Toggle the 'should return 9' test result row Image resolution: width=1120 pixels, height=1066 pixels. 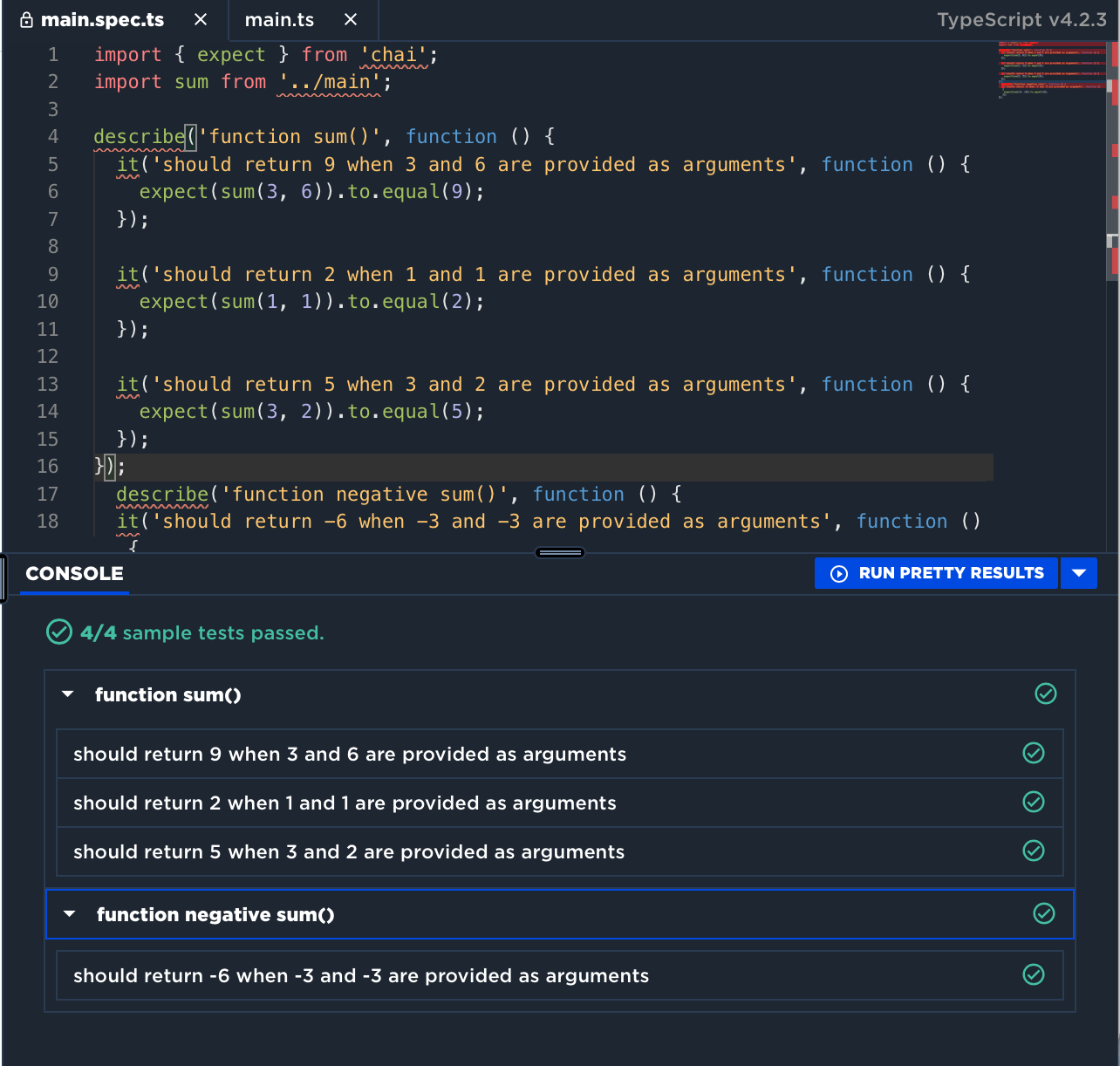pyautogui.click(x=558, y=753)
